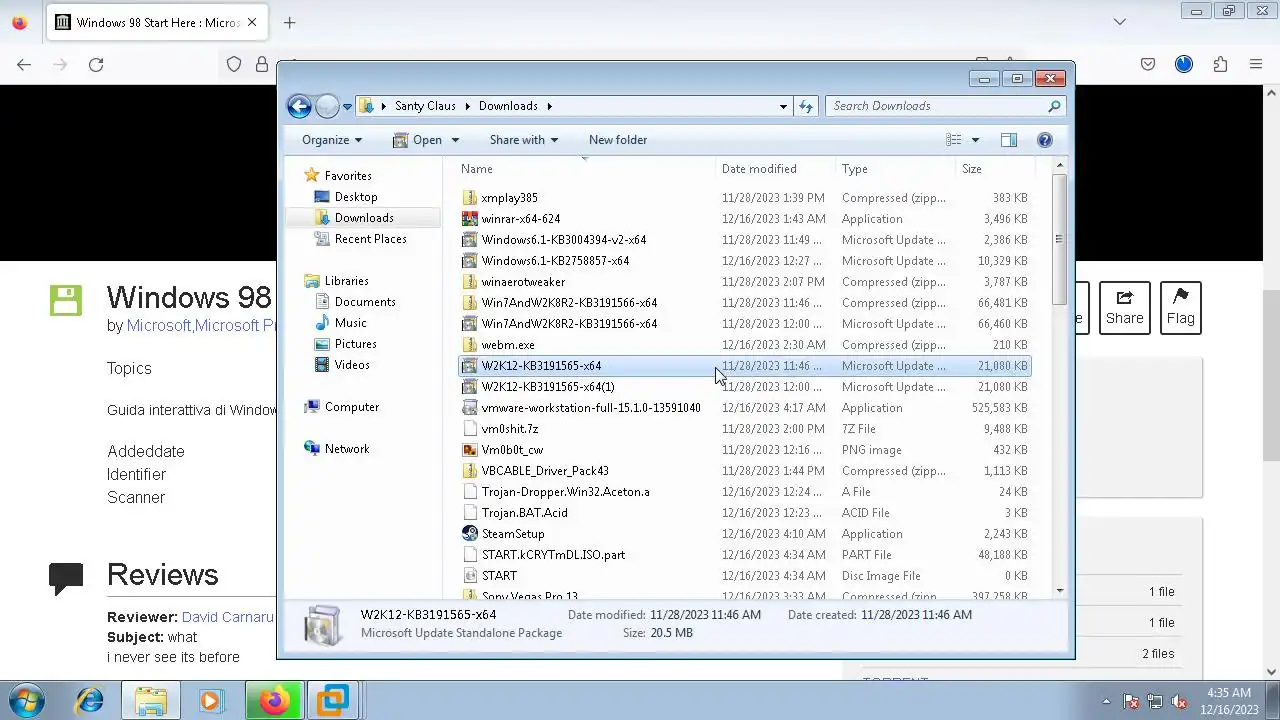Click the file list vertical scrollbar

click(x=1059, y=240)
